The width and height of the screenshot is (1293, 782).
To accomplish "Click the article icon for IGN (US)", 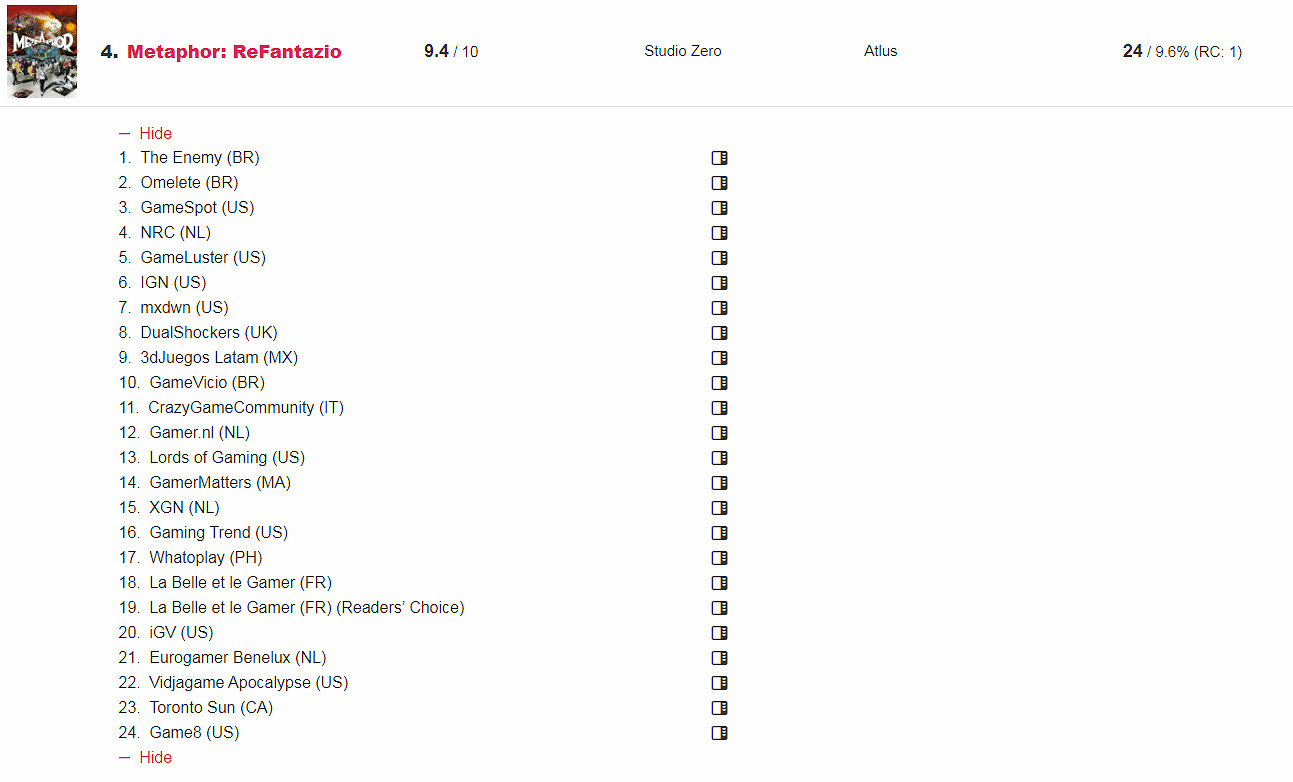I will 719,283.
